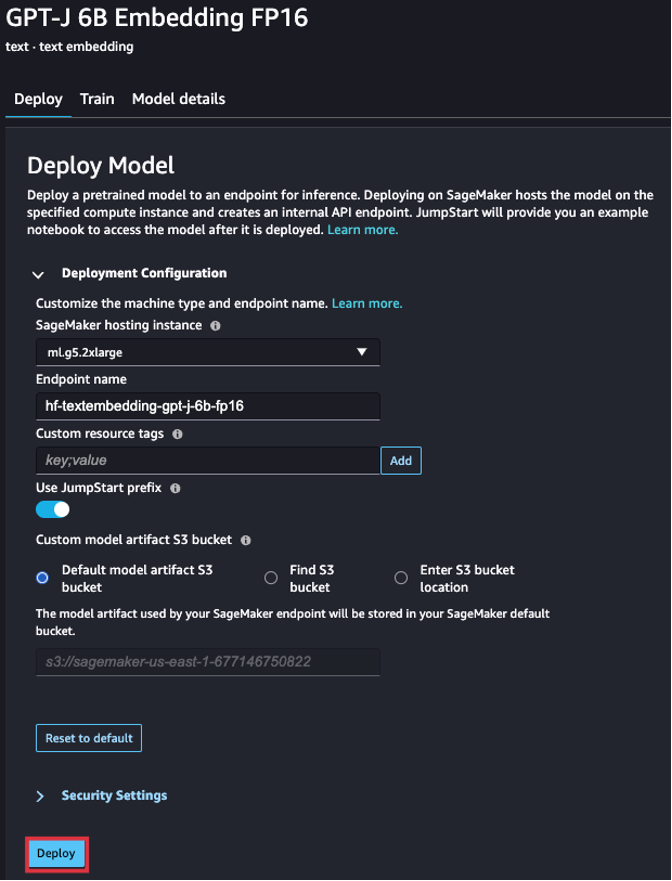
Task: Collapse the Deployment Configuration section
Action: pyautogui.click(x=38, y=275)
